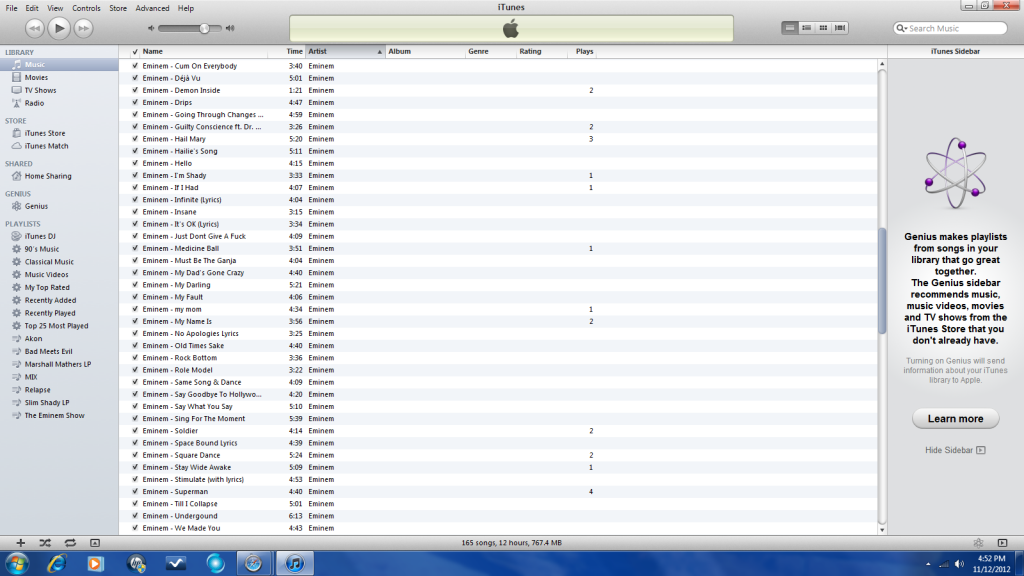Uncheck Eminem - Medicine Ball
This screenshot has height=576, width=1024.
[135, 248]
